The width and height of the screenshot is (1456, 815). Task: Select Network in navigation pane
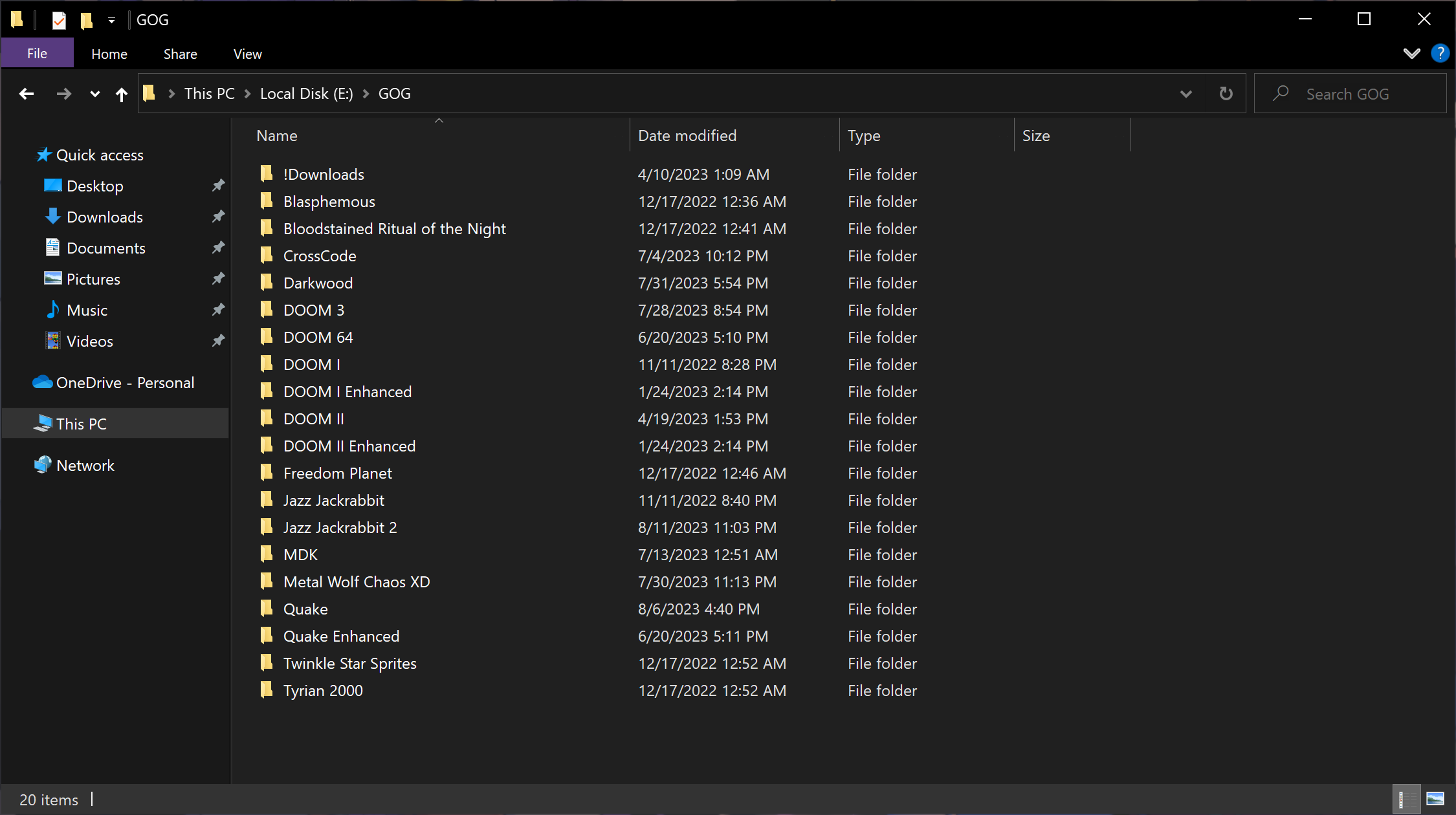click(x=85, y=466)
